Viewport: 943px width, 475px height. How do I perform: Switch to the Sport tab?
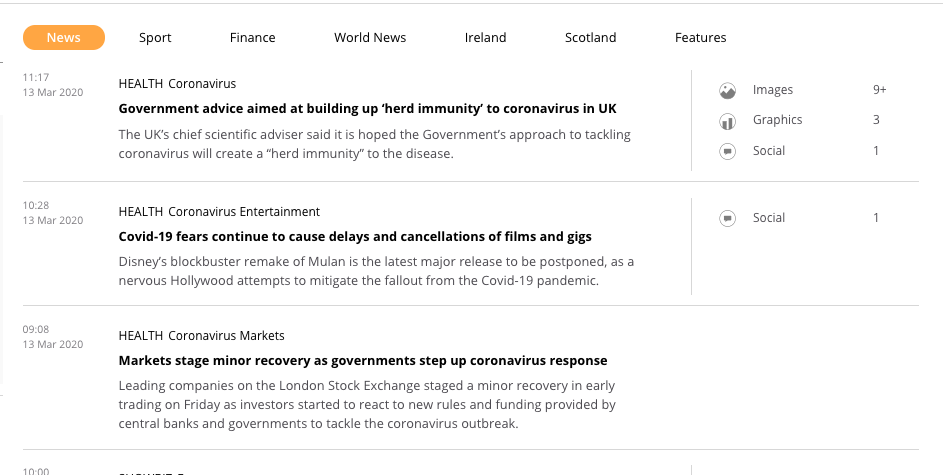[x=155, y=38]
